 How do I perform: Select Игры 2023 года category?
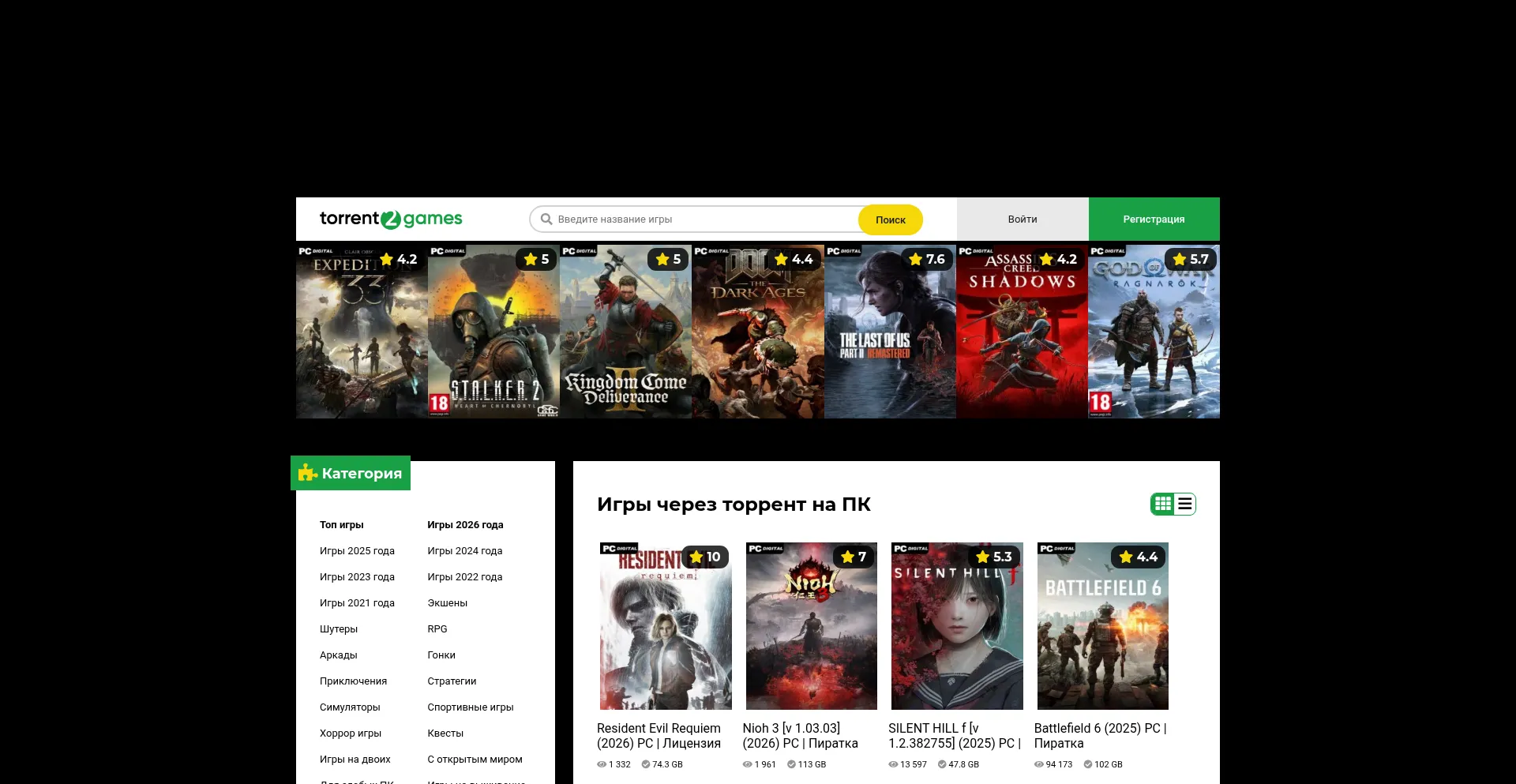click(x=357, y=577)
